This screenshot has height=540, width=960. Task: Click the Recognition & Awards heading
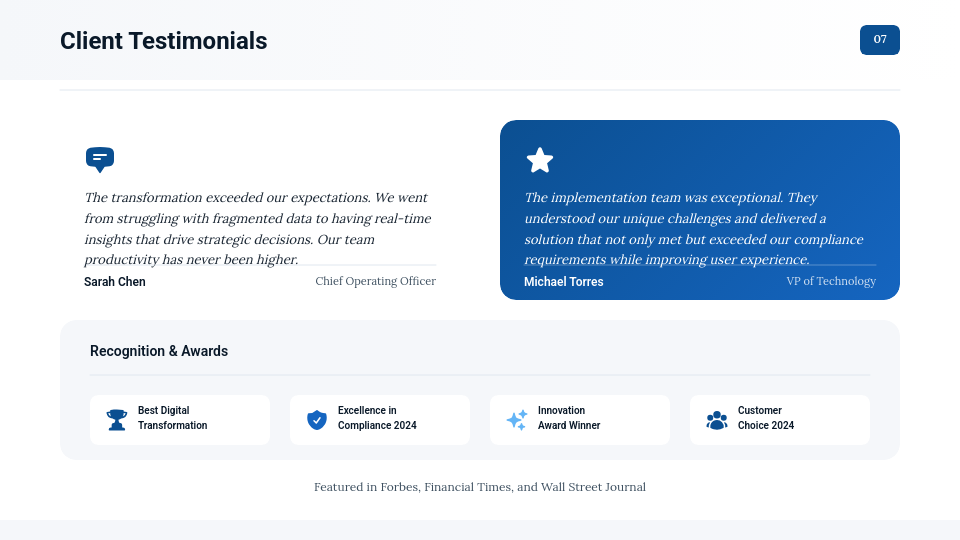159,351
